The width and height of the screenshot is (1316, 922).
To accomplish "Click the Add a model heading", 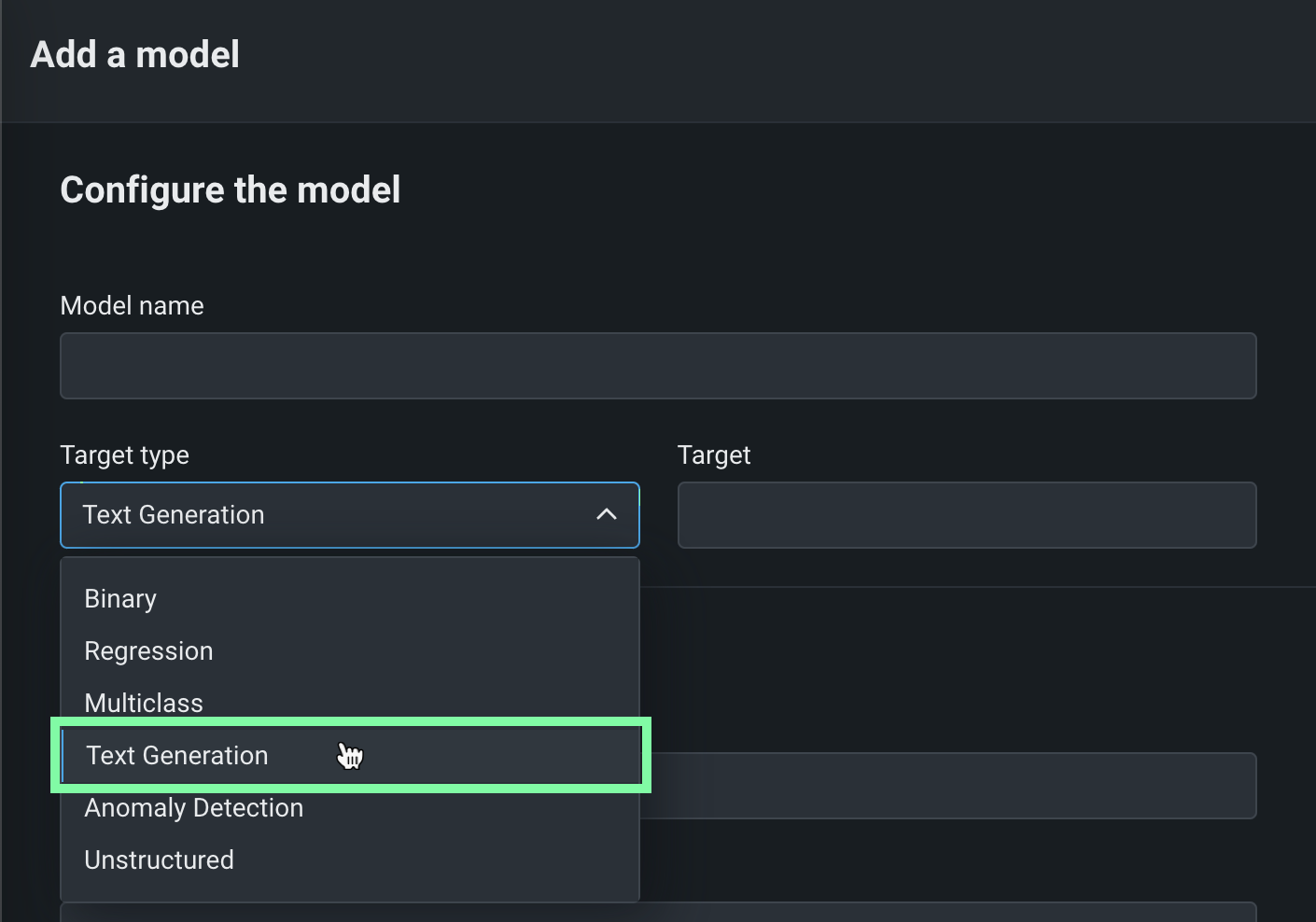I will tap(135, 55).
